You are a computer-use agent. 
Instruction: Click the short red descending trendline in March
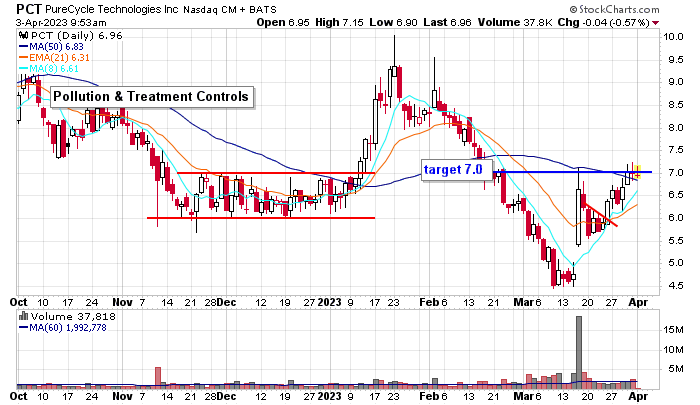pos(601,215)
